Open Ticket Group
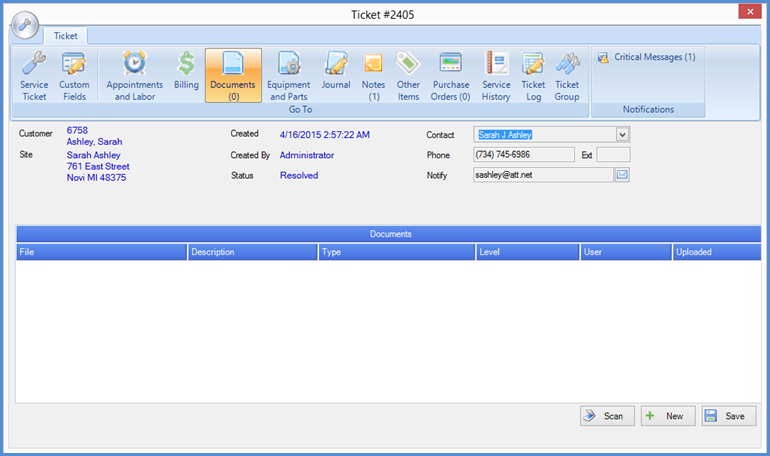770x456 pixels. (x=567, y=76)
